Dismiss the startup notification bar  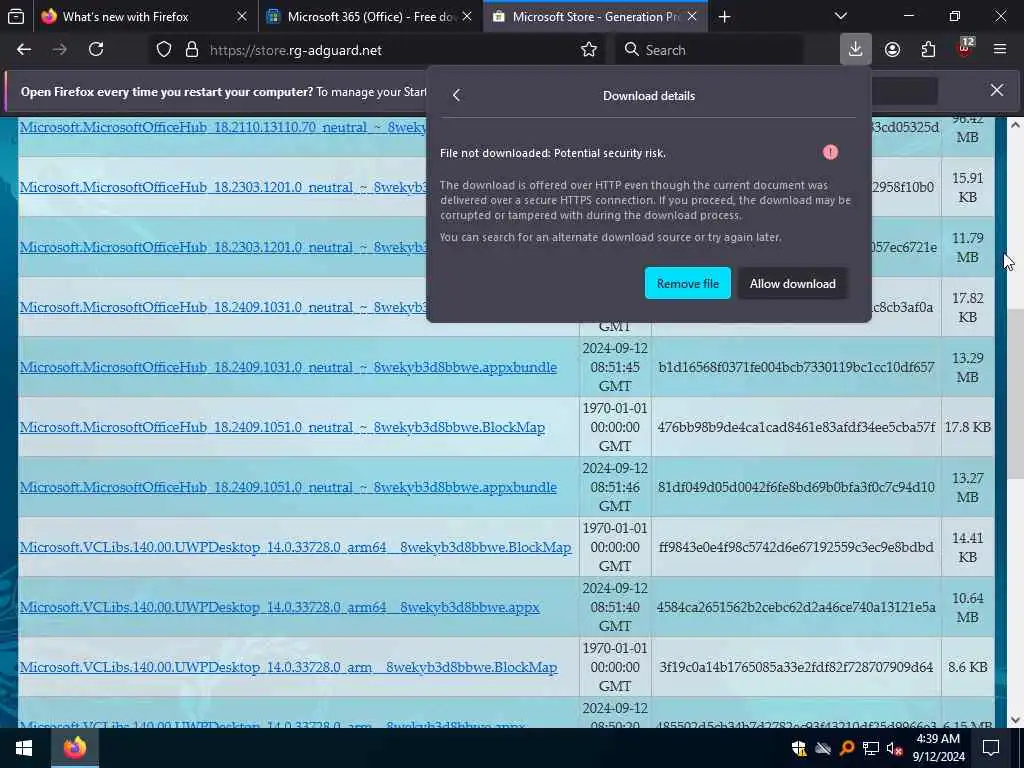(x=997, y=90)
